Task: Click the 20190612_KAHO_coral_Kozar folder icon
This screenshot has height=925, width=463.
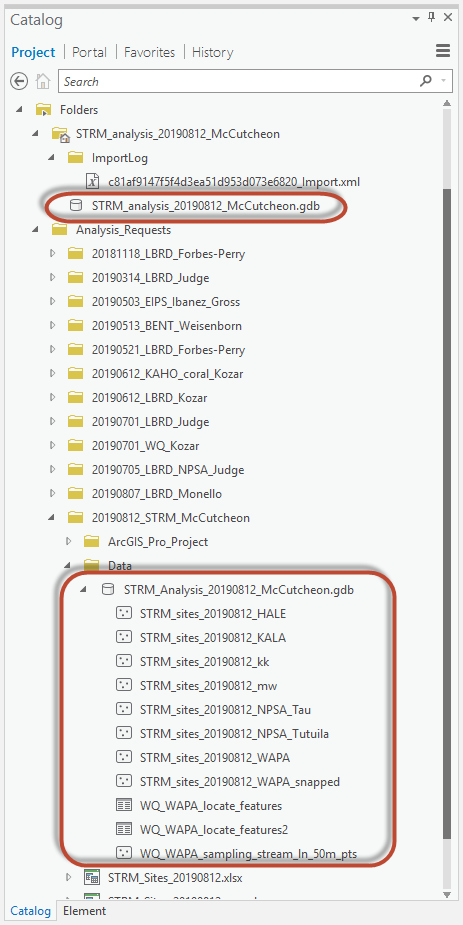Action: point(75,373)
